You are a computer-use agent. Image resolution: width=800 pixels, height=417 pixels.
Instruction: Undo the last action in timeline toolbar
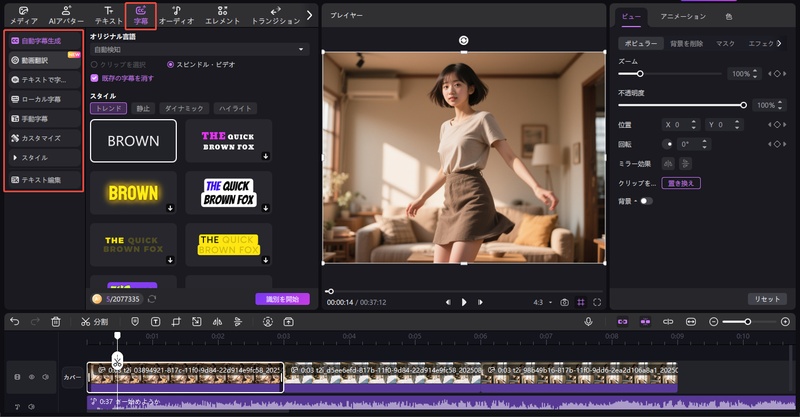14,322
